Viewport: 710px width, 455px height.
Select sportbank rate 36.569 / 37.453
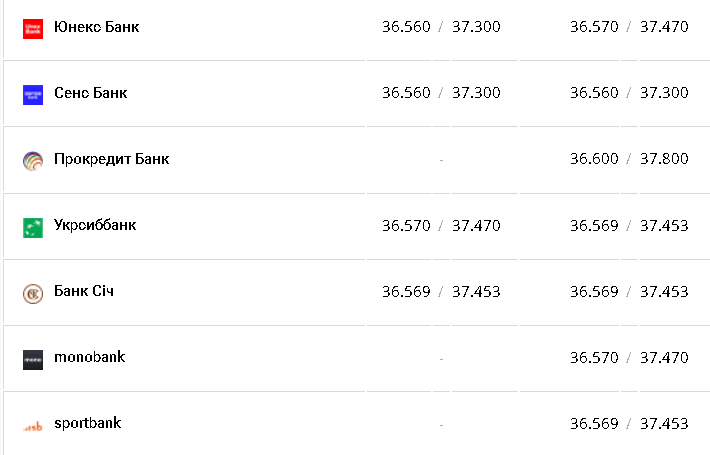[629, 423]
